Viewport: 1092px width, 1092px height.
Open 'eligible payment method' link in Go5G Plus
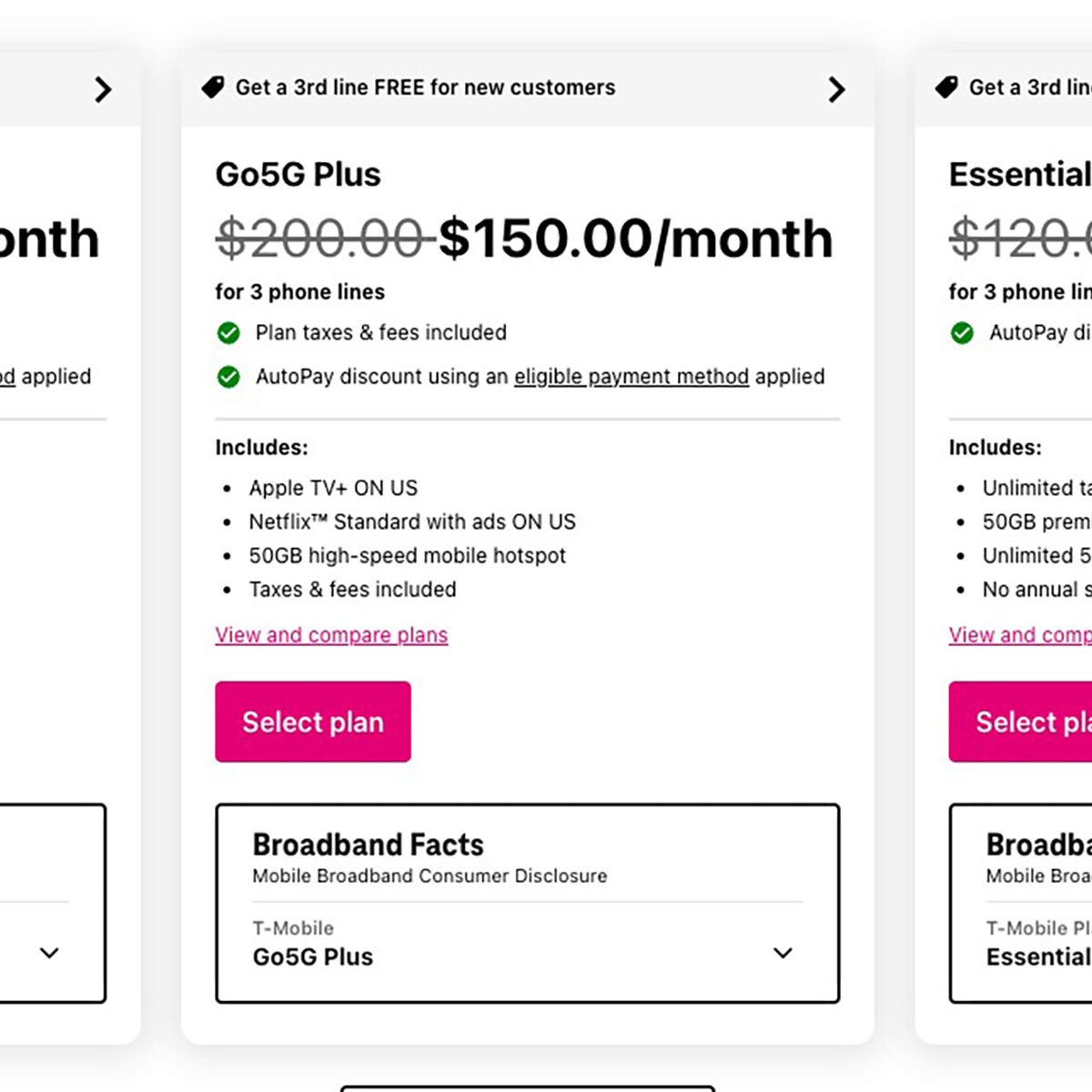[x=632, y=377]
